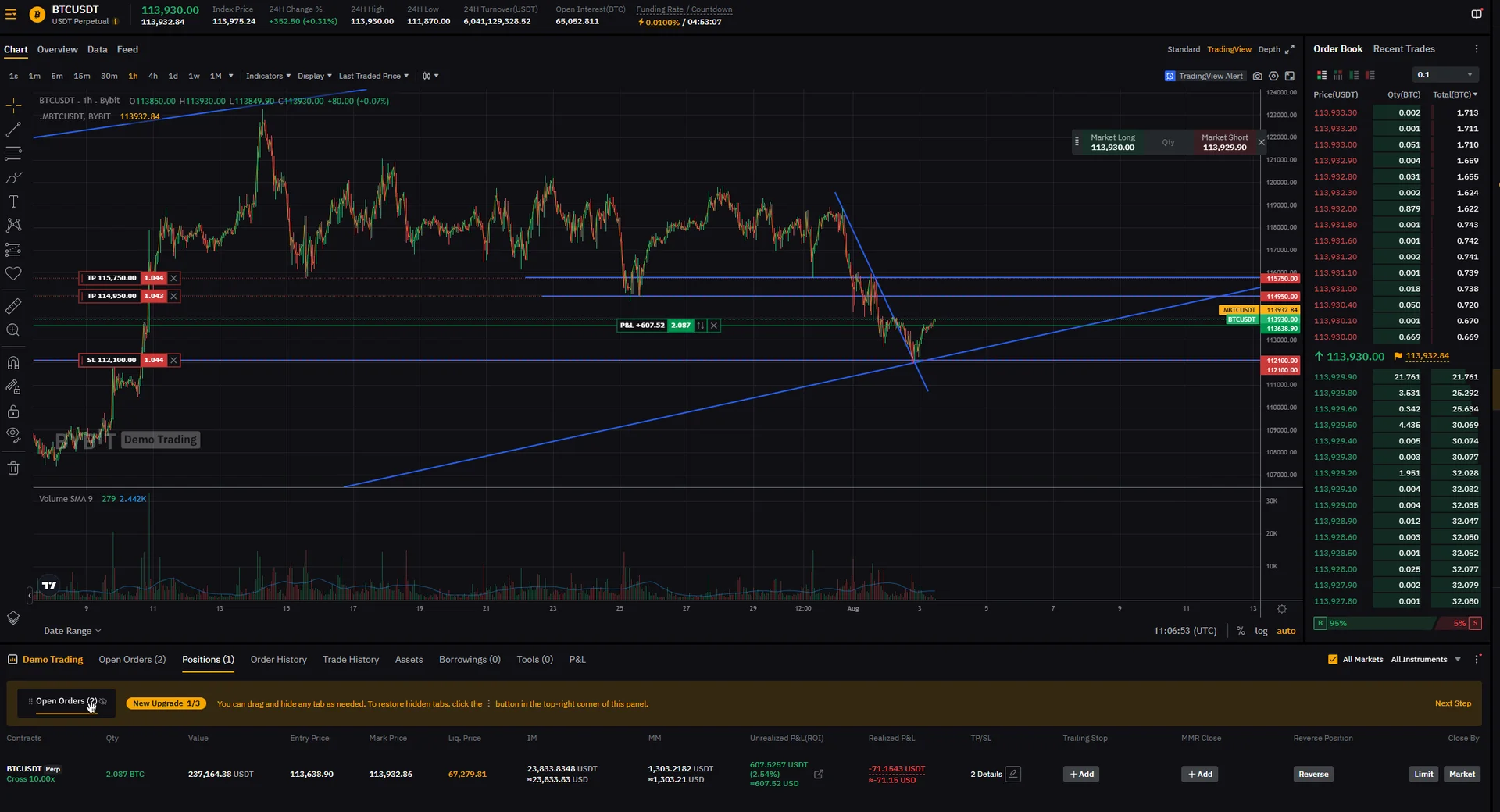Click Next Step in upgrade banner
Image resolution: width=1500 pixels, height=812 pixels.
[x=1452, y=703]
